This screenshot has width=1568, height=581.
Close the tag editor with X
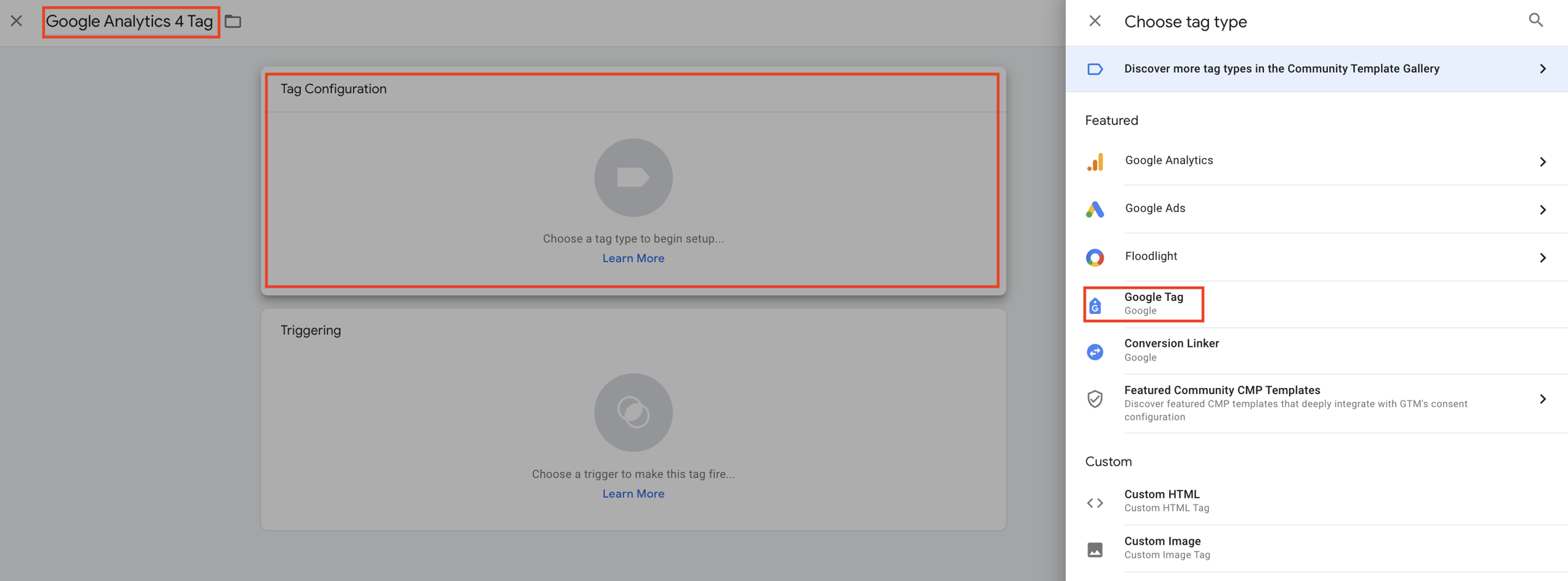[17, 21]
